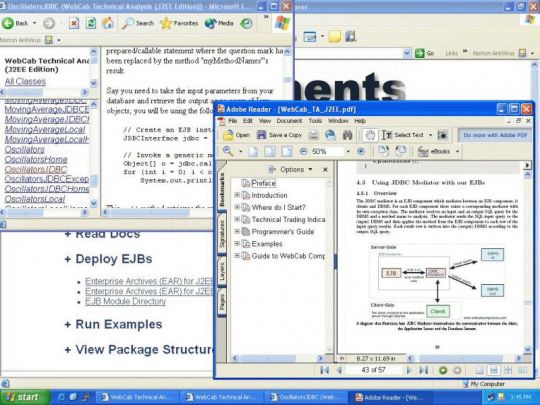540x405 pixels.
Task: Open the All Classes link
Action: tap(25, 82)
